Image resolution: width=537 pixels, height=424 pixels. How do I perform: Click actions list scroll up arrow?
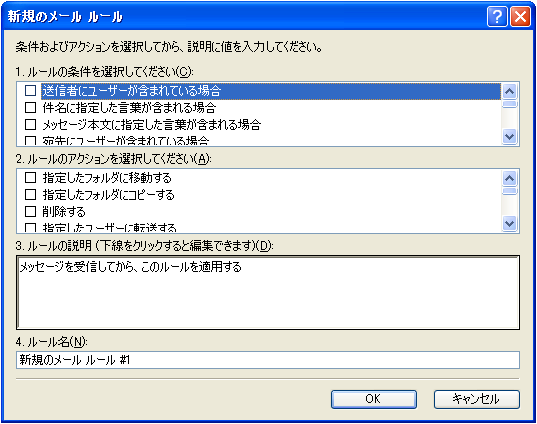[x=510, y=178]
